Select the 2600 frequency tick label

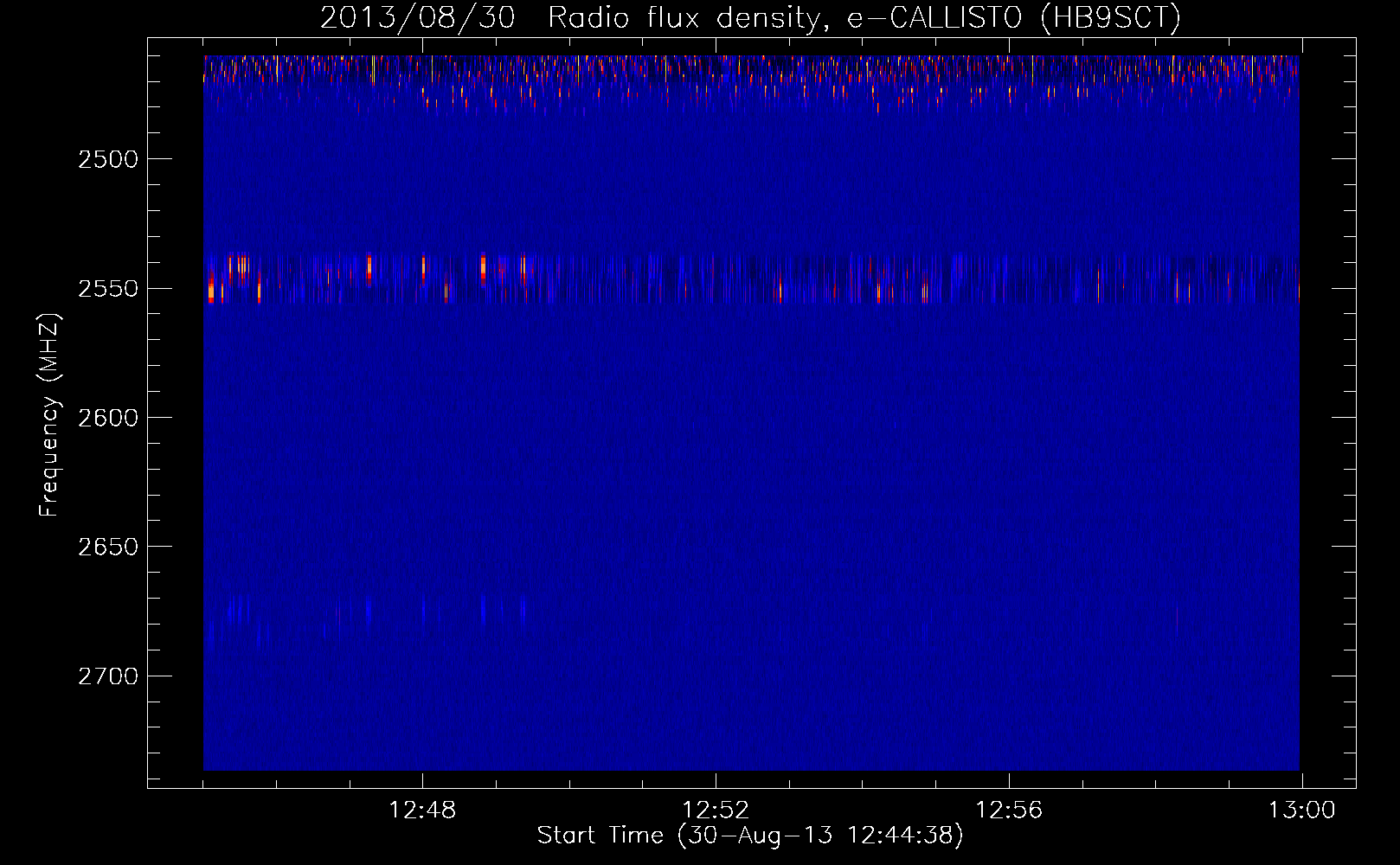(108, 418)
